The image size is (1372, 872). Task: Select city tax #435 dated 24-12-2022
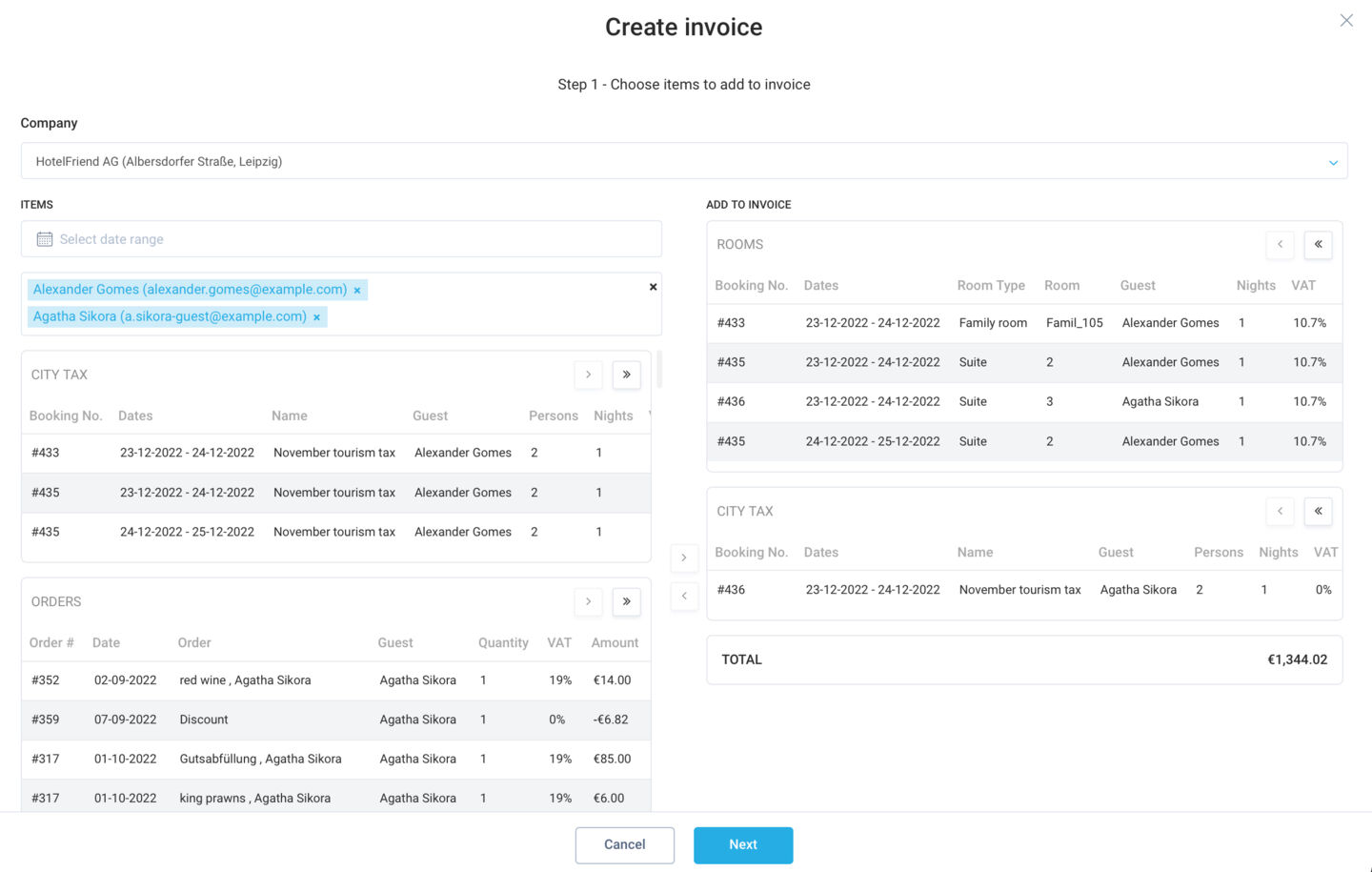click(336, 532)
